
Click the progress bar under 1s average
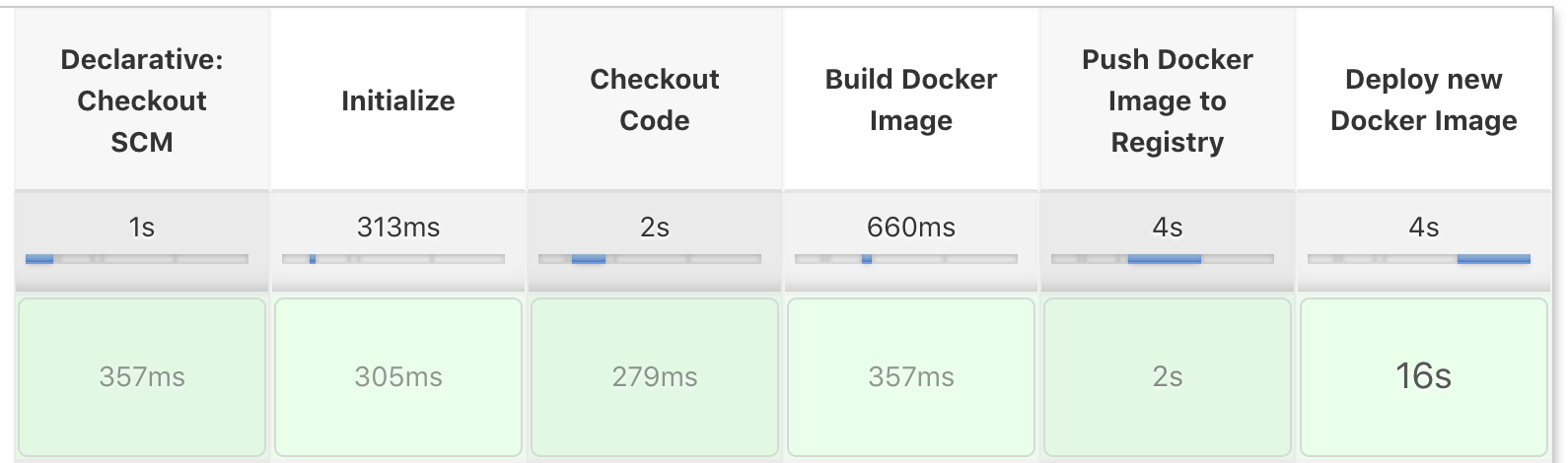(137, 259)
